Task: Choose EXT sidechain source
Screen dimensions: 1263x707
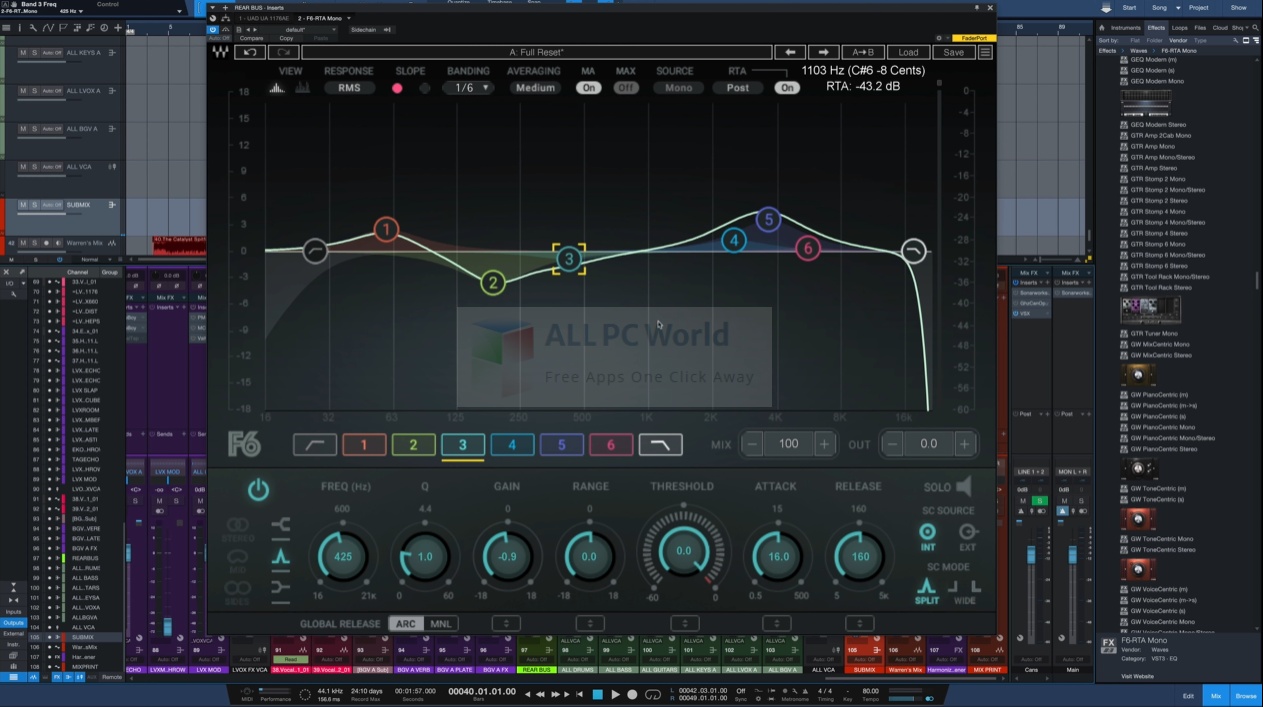Action: [967, 537]
